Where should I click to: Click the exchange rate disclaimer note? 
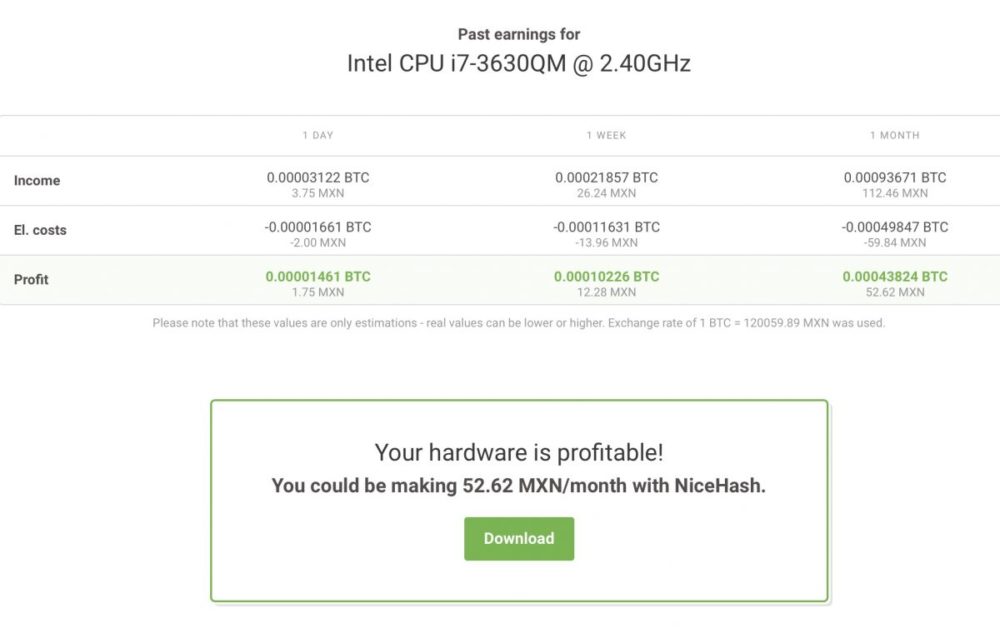518,323
